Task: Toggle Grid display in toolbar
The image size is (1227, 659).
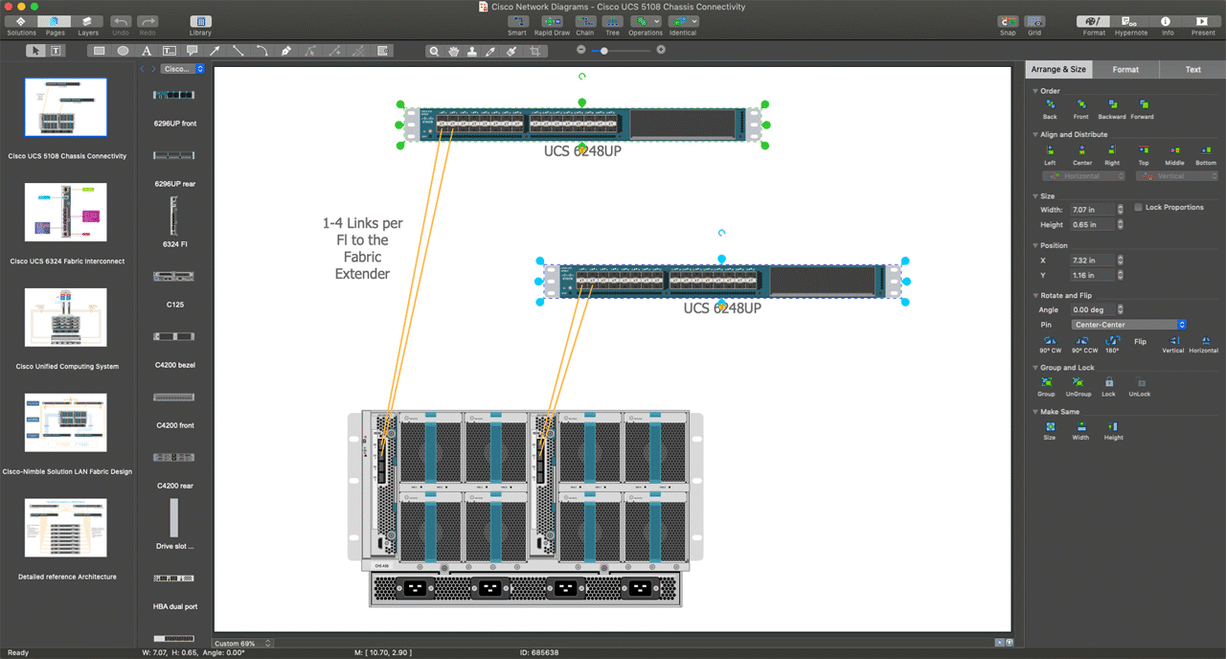Action: pyautogui.click(x=1035, y=21)
